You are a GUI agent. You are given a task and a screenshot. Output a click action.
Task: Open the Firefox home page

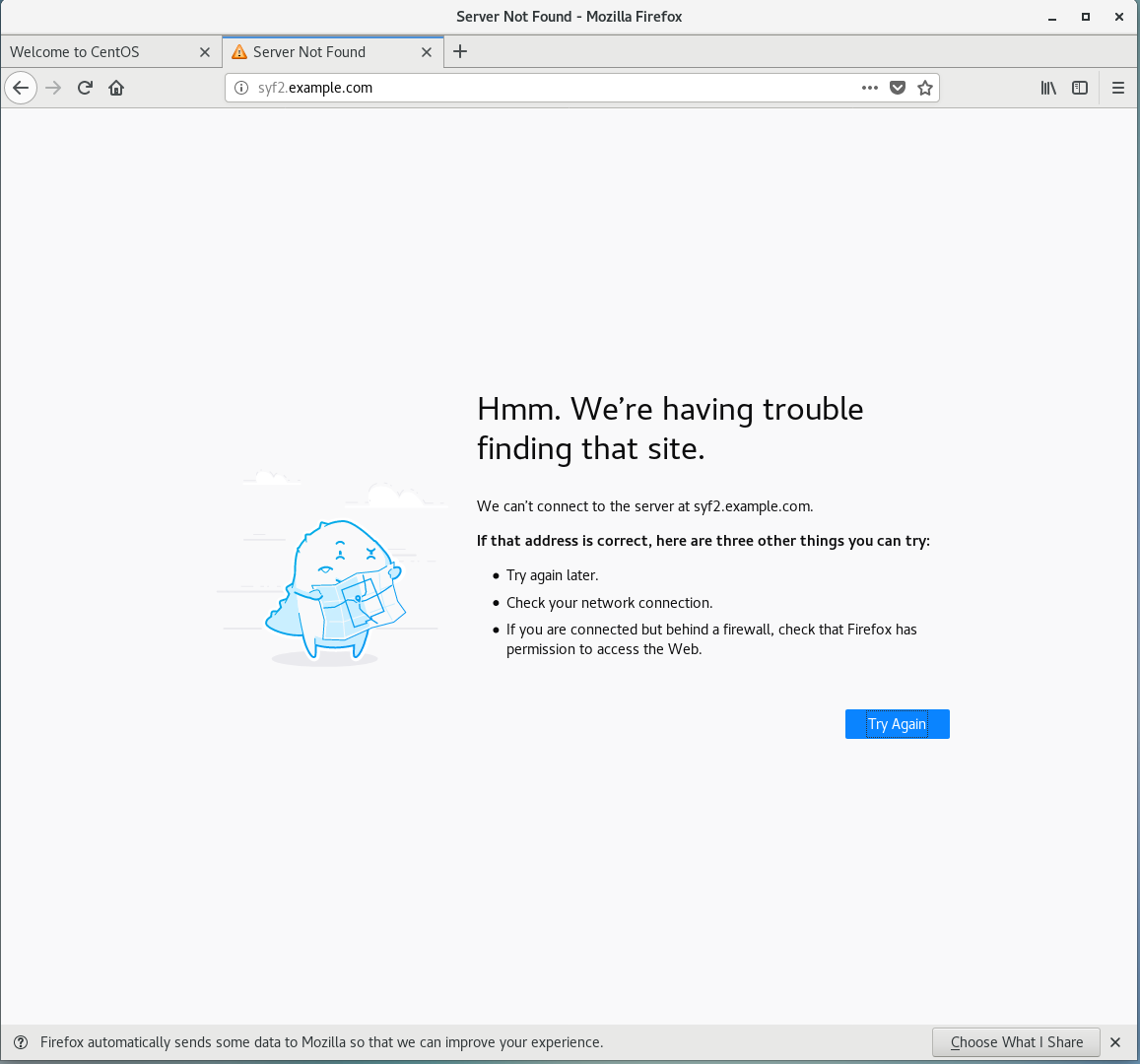pyautogui.click(x=116, y=88)
